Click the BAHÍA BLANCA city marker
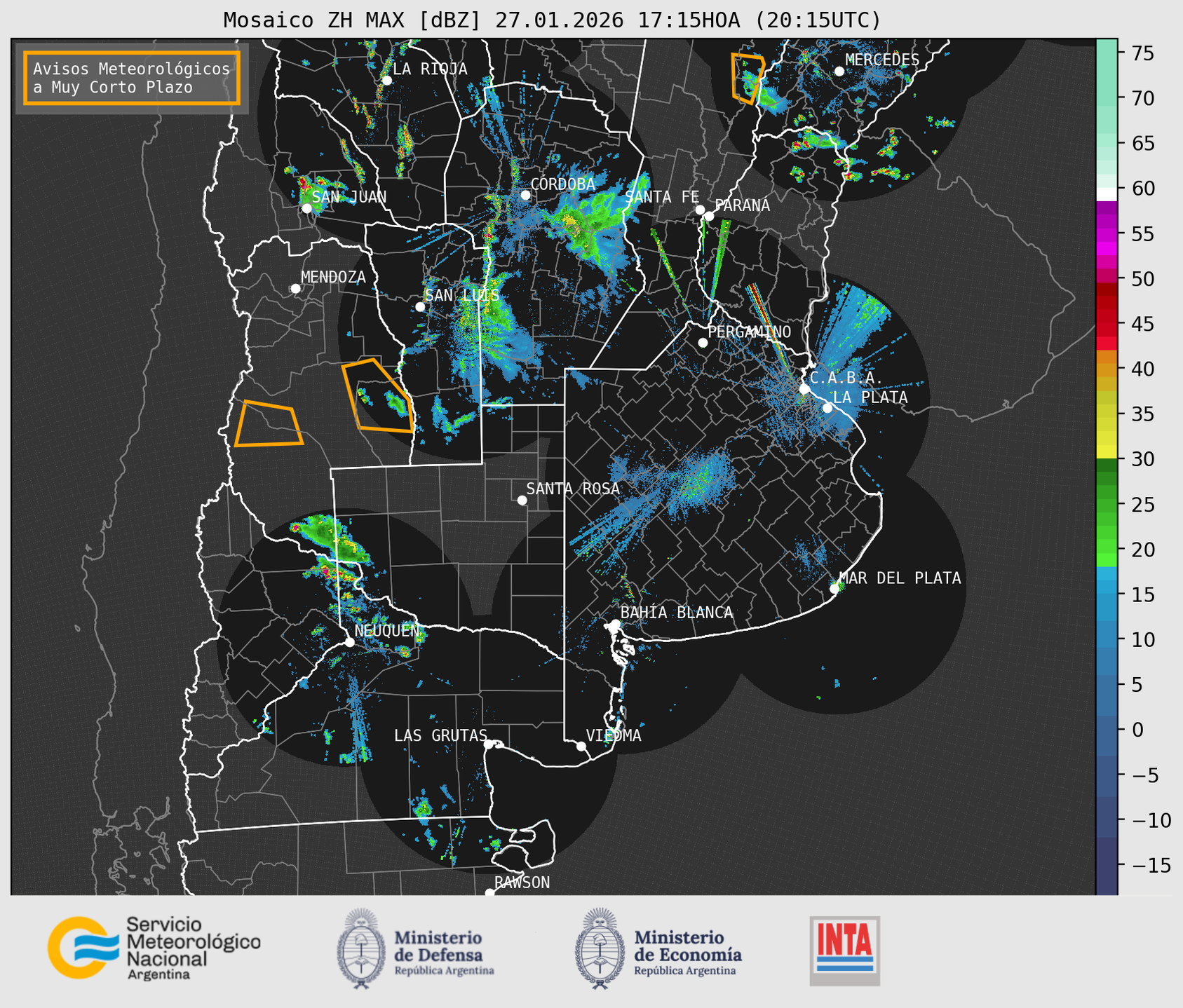1183x1008 pixels. [x=615, y=624]
